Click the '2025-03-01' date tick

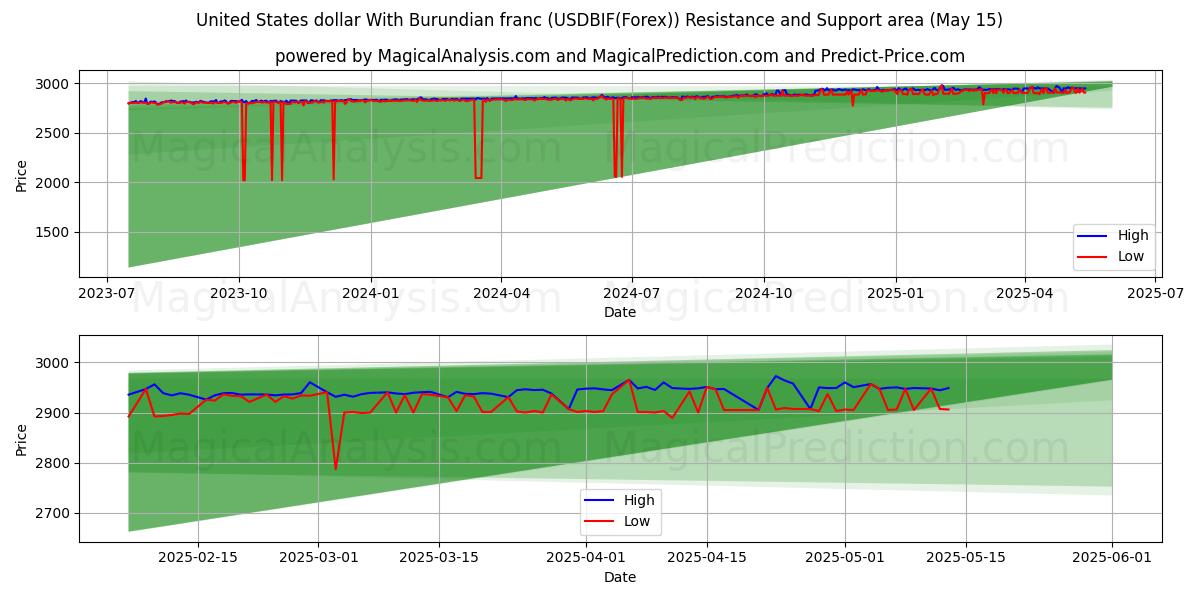click(x=318, y=558)
